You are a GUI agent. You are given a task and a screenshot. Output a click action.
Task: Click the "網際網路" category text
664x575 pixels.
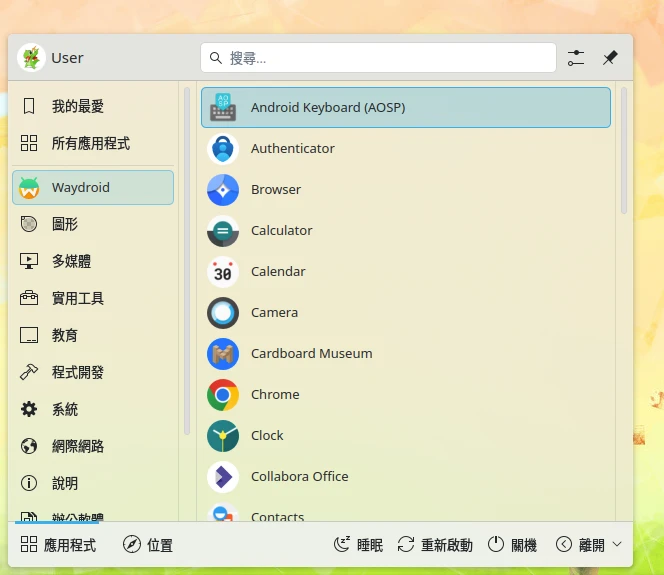[x=77, y=446]
